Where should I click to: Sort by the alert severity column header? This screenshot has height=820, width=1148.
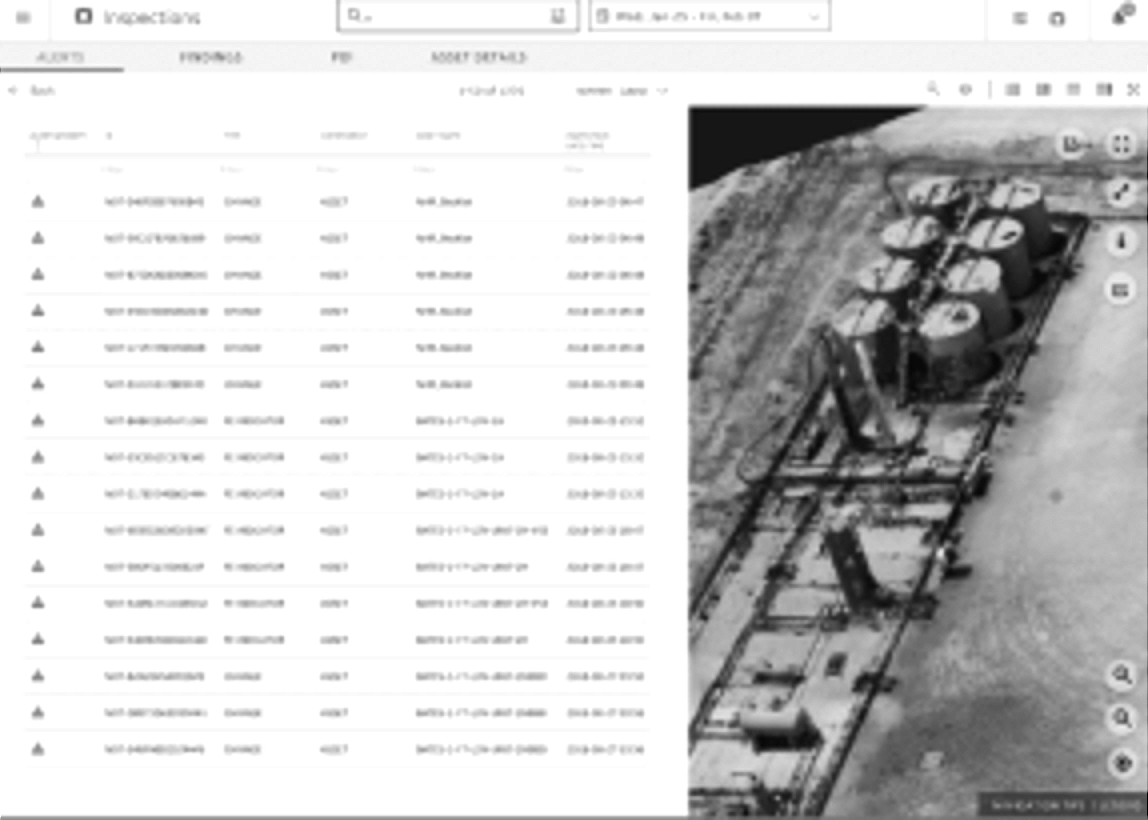tap(57, 136)
